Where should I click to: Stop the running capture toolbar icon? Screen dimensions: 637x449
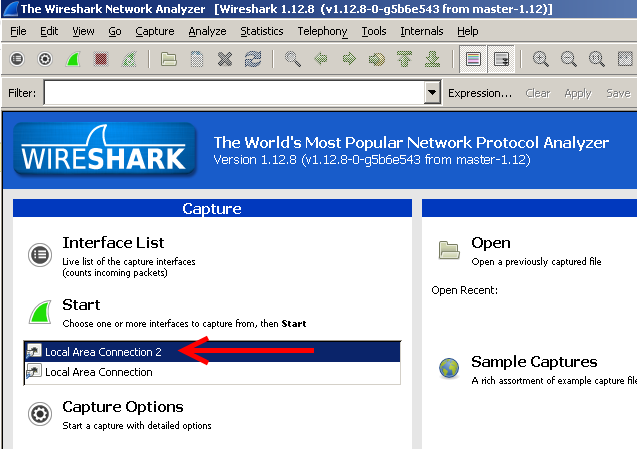coord(101,59)
